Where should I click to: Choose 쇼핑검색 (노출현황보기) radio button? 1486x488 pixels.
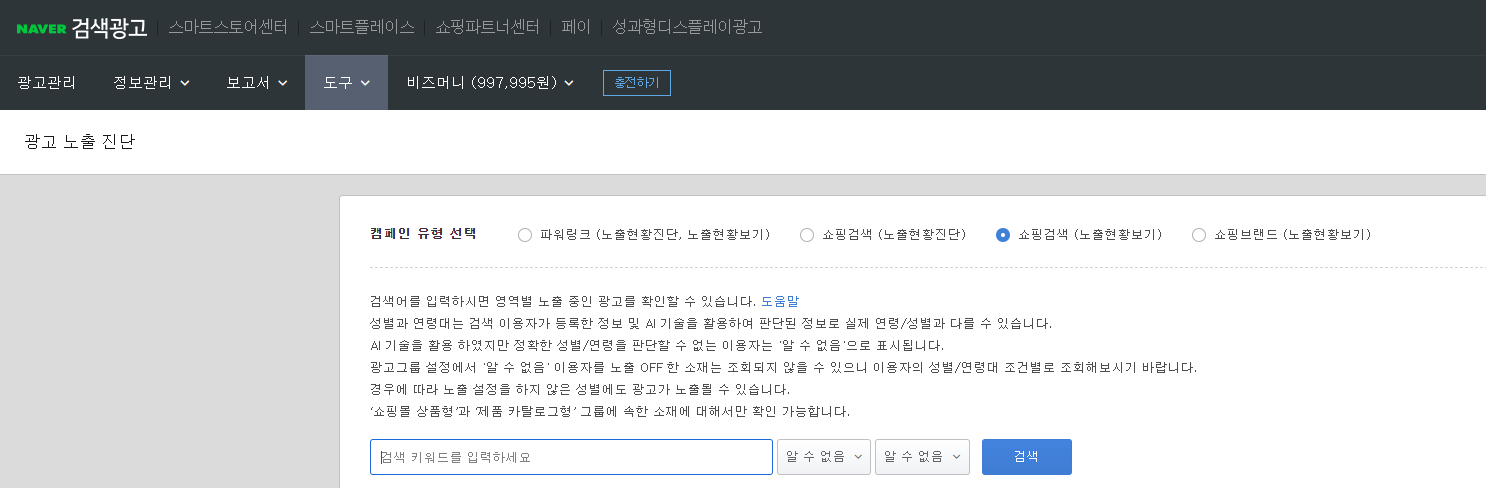[x=1003, y=235]
